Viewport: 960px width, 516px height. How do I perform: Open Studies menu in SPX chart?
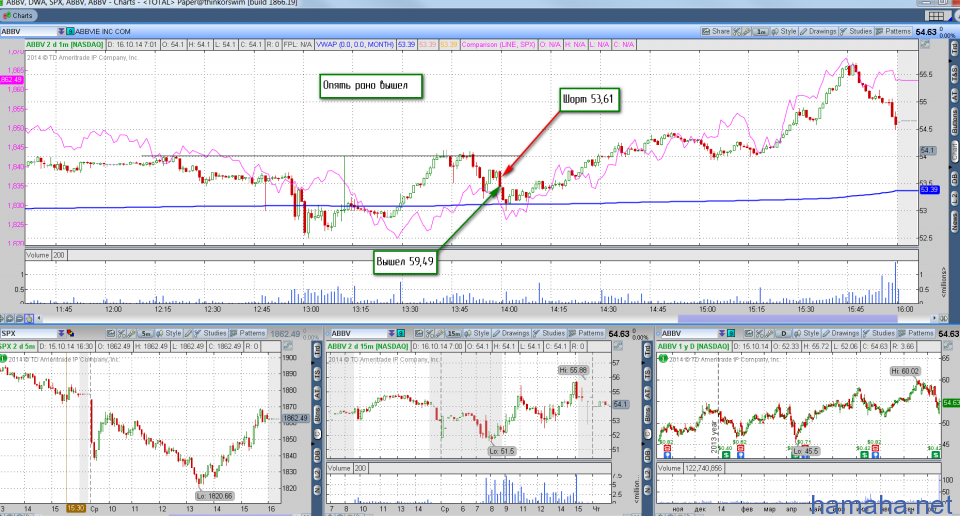click(209, 334)
